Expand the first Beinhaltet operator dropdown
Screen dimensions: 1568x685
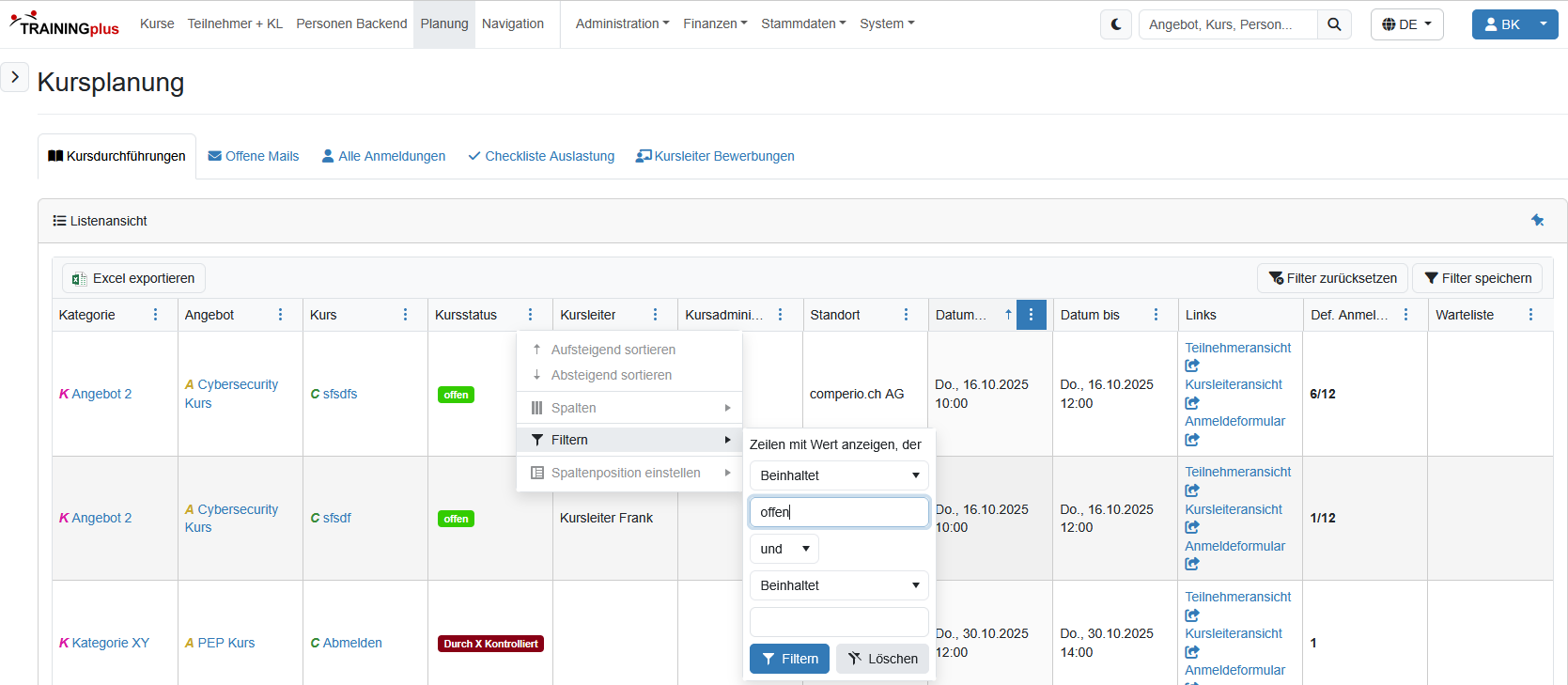838,475
